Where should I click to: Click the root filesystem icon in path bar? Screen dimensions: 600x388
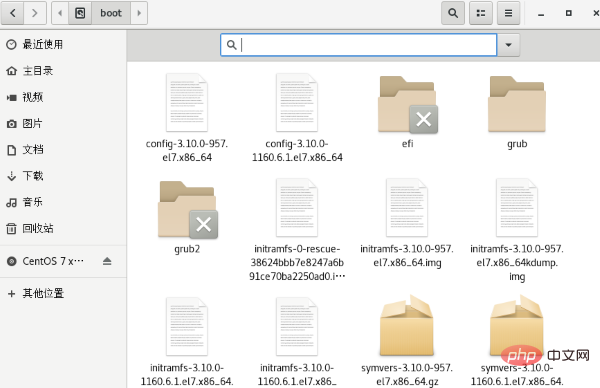80,13
